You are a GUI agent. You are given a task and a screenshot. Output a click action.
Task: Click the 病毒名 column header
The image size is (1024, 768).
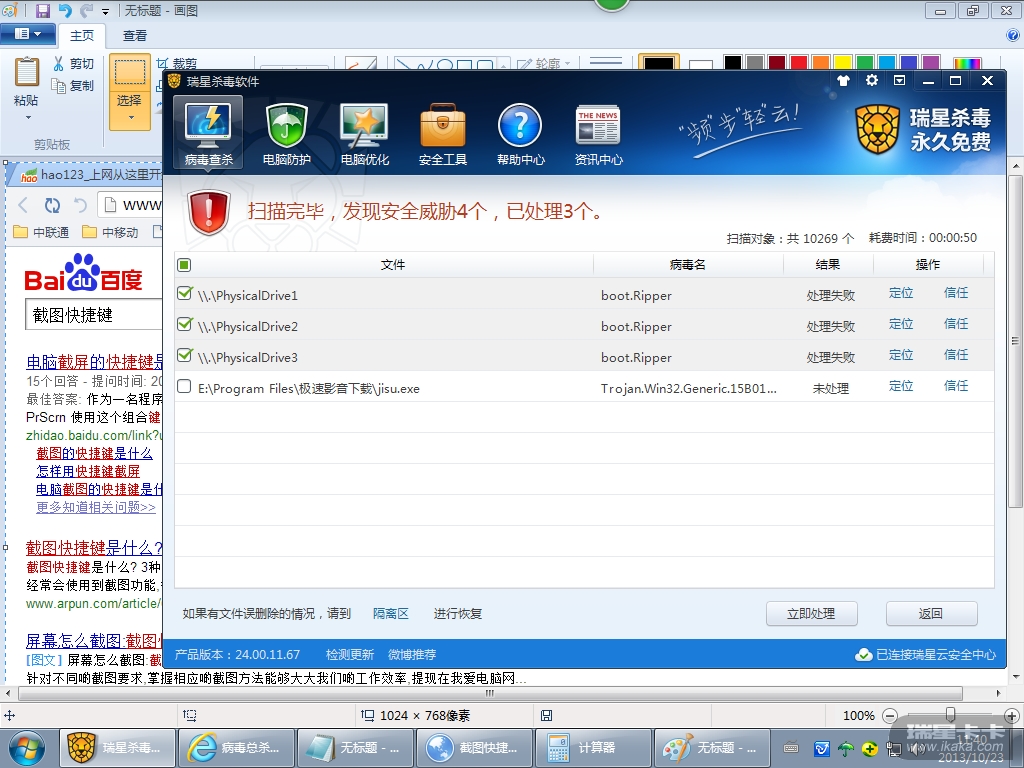pyautogui.click(x=688, y=264)
